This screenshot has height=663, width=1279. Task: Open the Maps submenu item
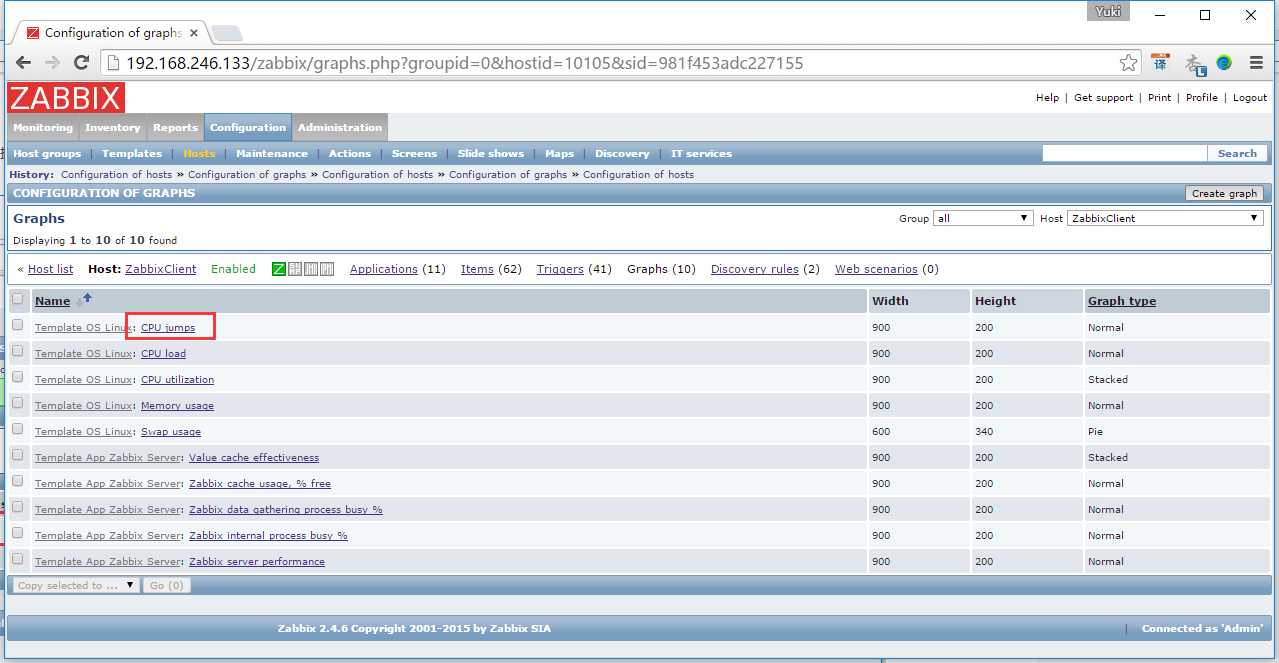(560, 154)
